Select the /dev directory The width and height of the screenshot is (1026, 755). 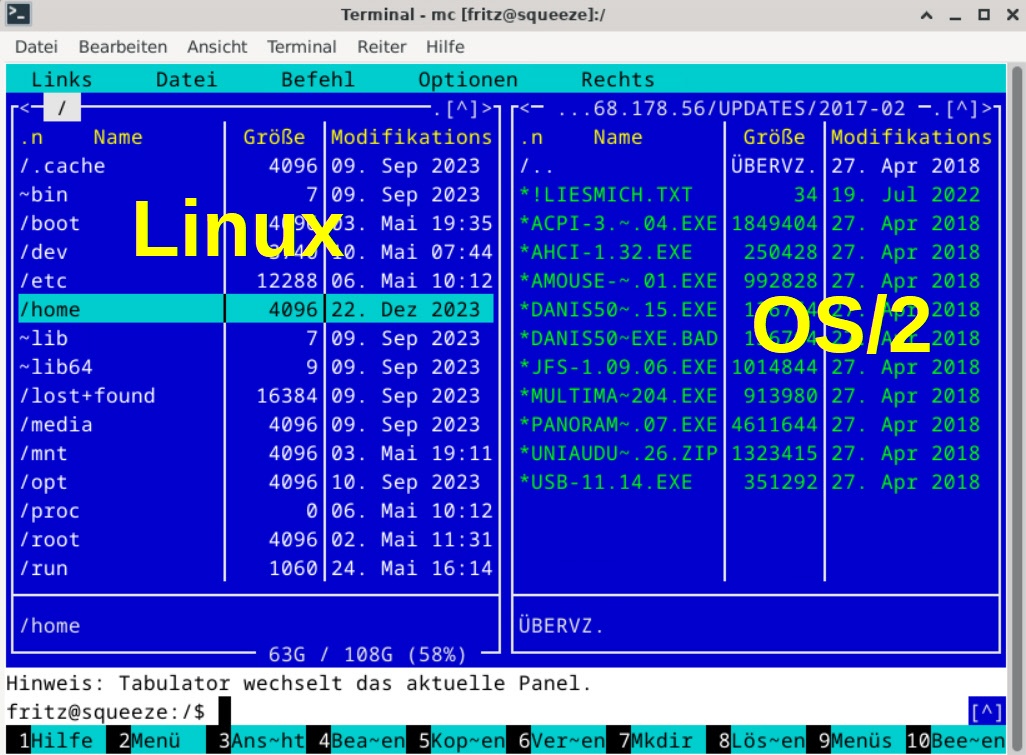pos(256,253)
